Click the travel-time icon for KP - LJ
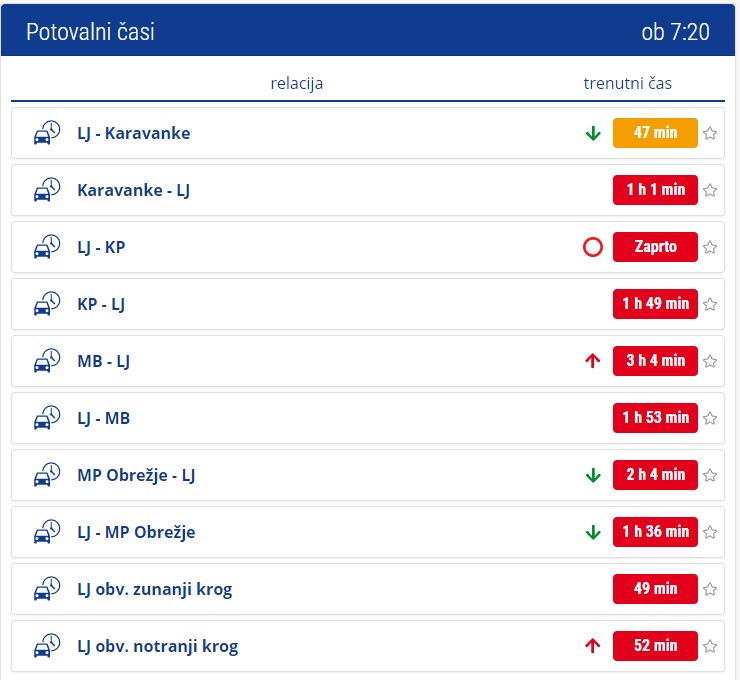Image resolution: width=740 pixels, height=680 pixels. [x=47, y=304]
